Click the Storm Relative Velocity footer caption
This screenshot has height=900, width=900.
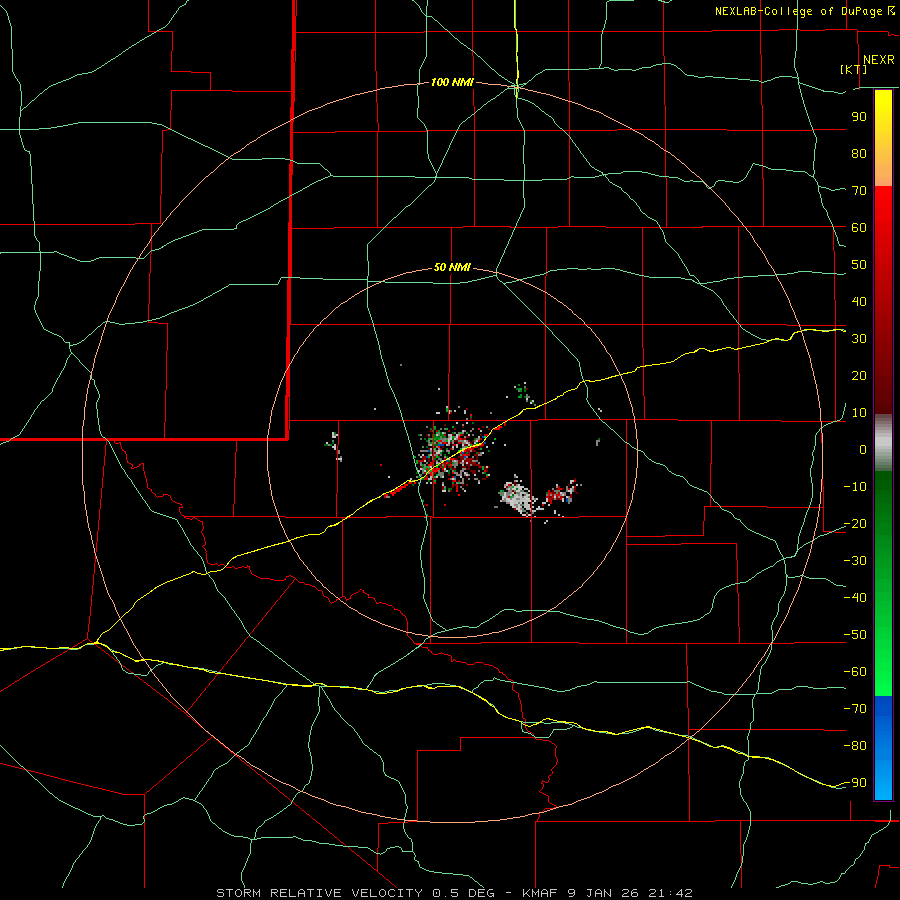click(x=454, y=893)
